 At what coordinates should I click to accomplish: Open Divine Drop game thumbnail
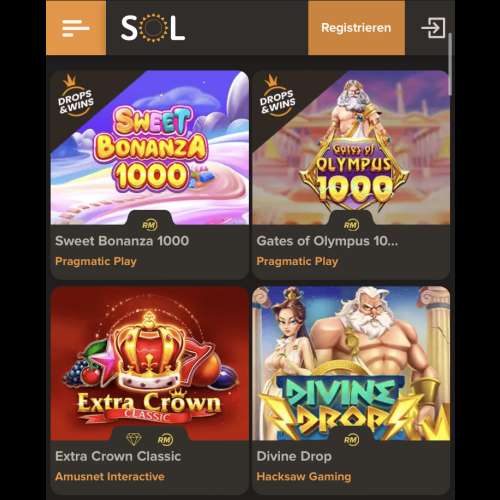[x=351, y=363]
